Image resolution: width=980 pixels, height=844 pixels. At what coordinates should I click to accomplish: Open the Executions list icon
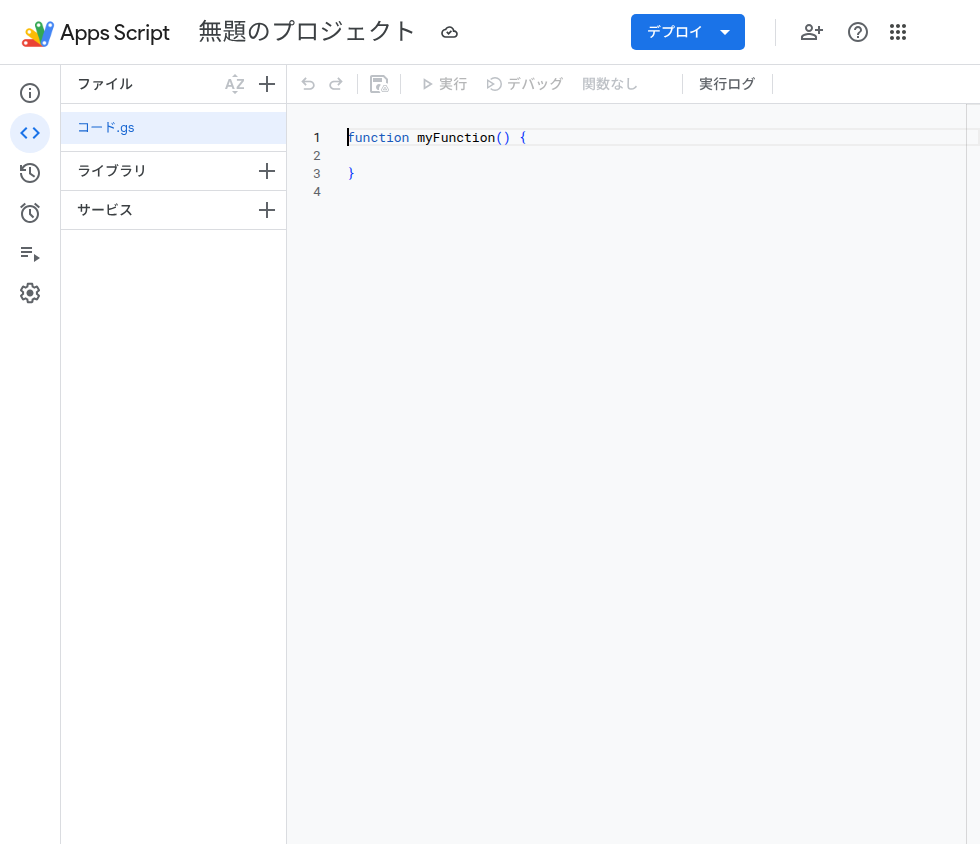click(30, 253)
